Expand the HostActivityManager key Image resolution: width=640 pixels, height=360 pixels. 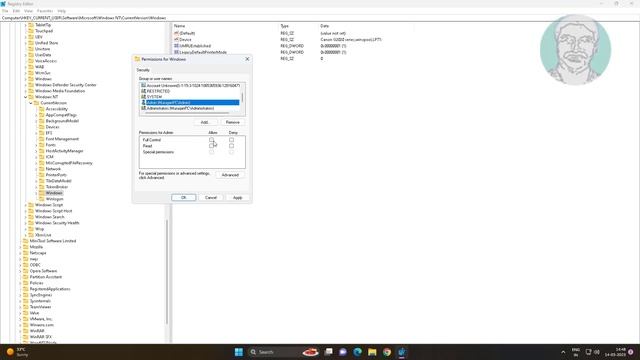[x=36, y=151]
